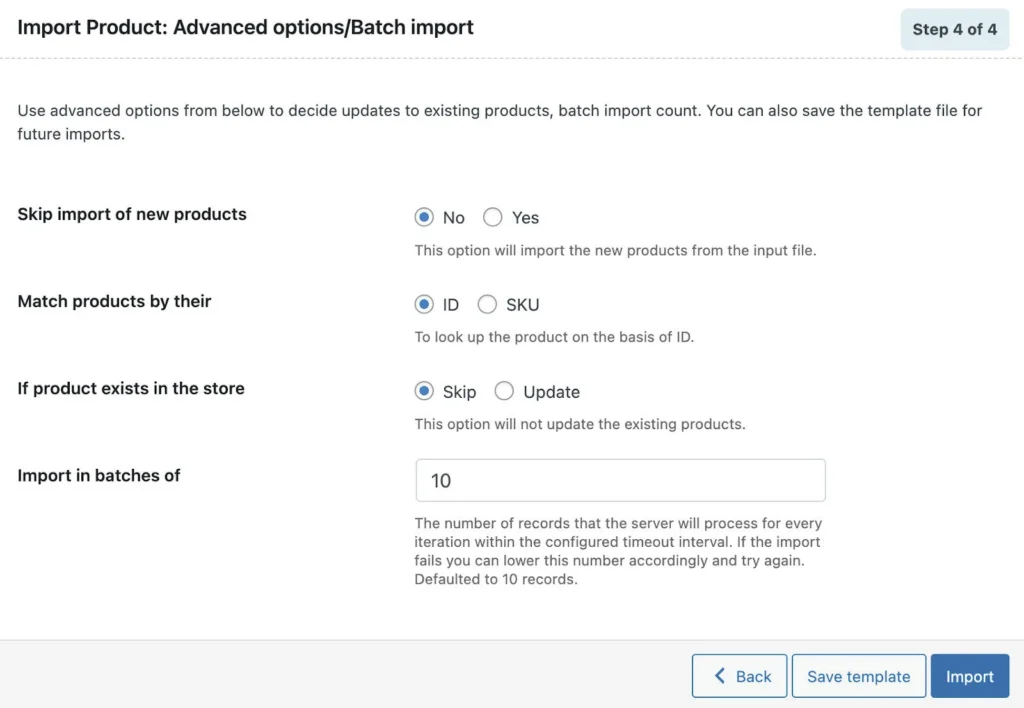The height and width of the screenshot is (708, 1024).
Task: Click the batch size help text below the field
Action: pos(618,551)
